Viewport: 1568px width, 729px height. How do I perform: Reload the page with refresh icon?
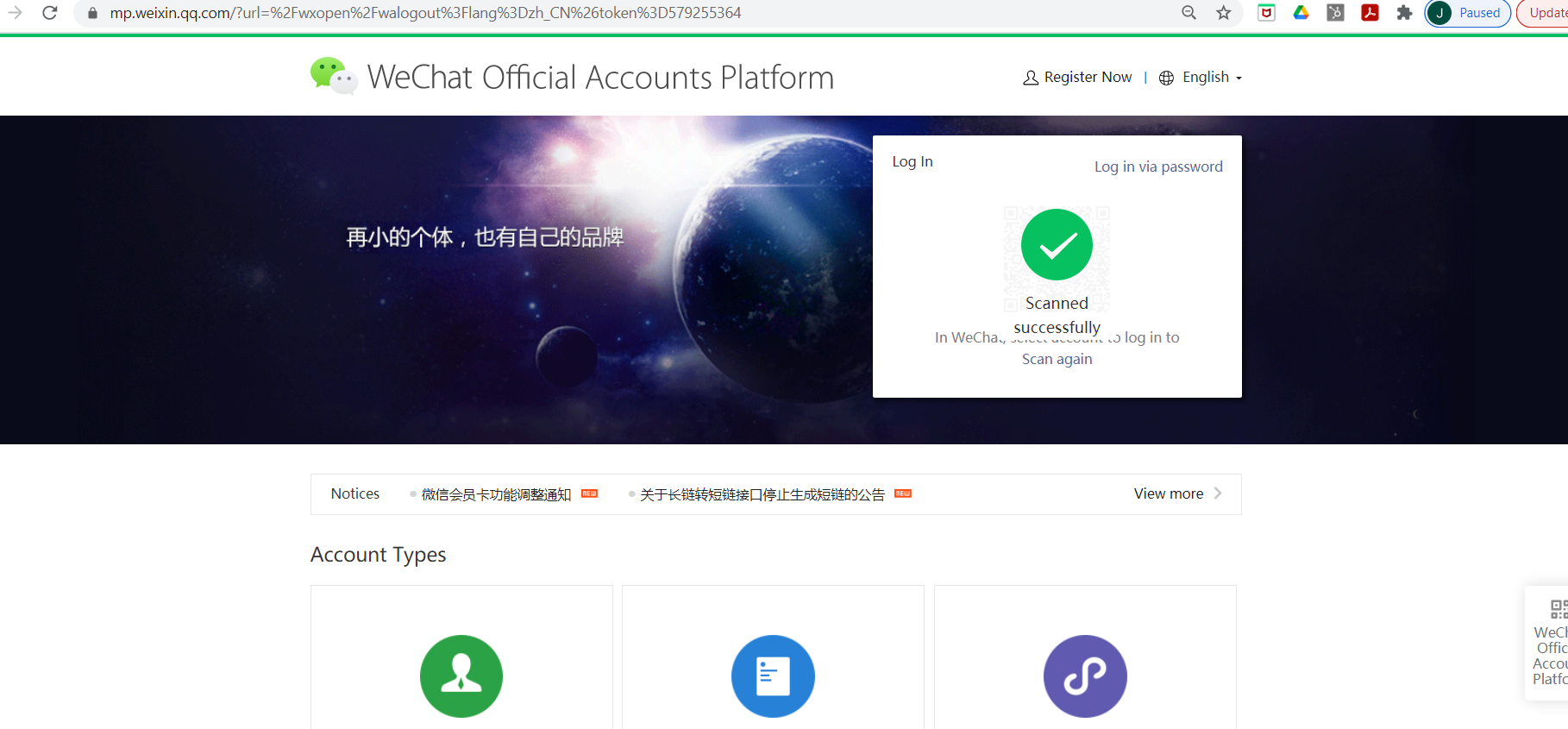50,13
